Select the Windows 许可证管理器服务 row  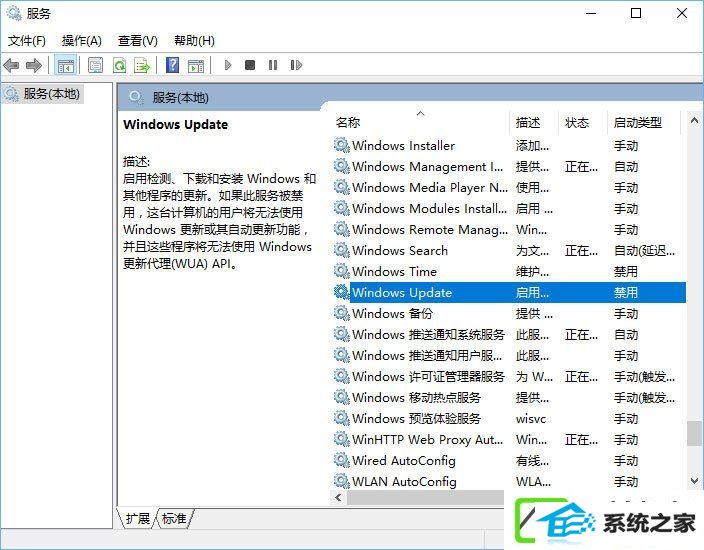click(x=509, y=377)
